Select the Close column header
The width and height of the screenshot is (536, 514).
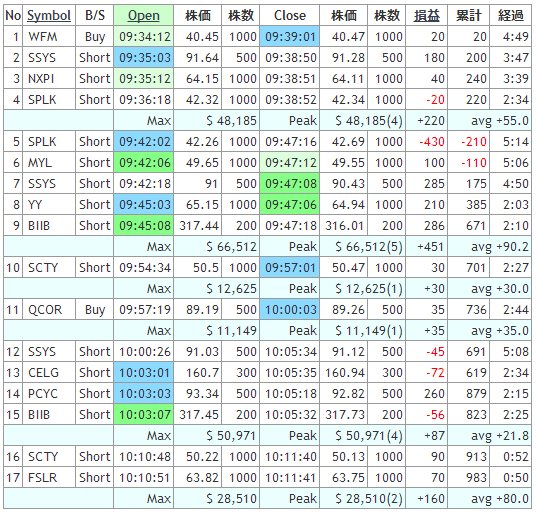(x=290, y=15)
